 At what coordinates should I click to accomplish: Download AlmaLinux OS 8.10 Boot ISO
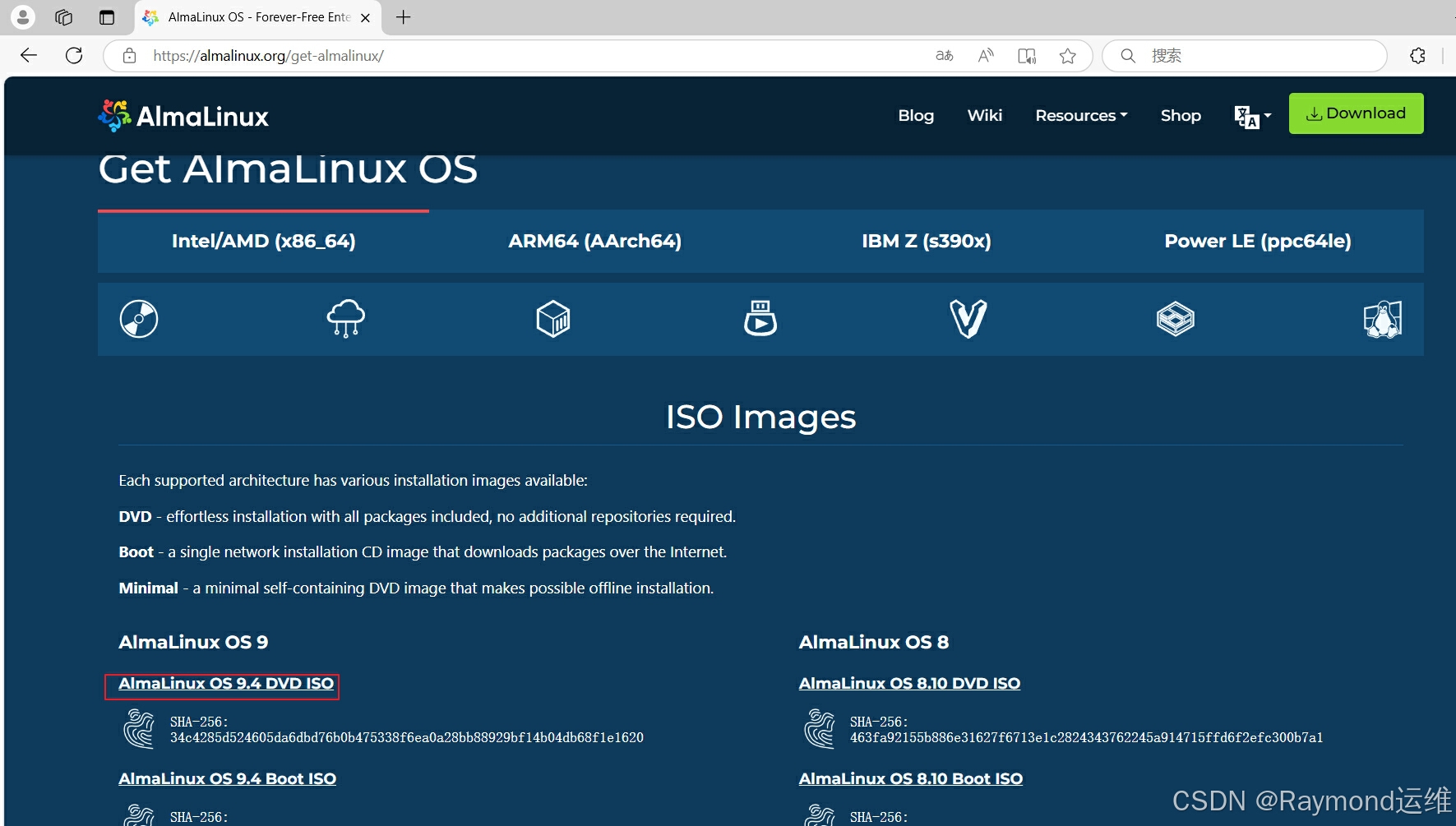pos(911,779)
